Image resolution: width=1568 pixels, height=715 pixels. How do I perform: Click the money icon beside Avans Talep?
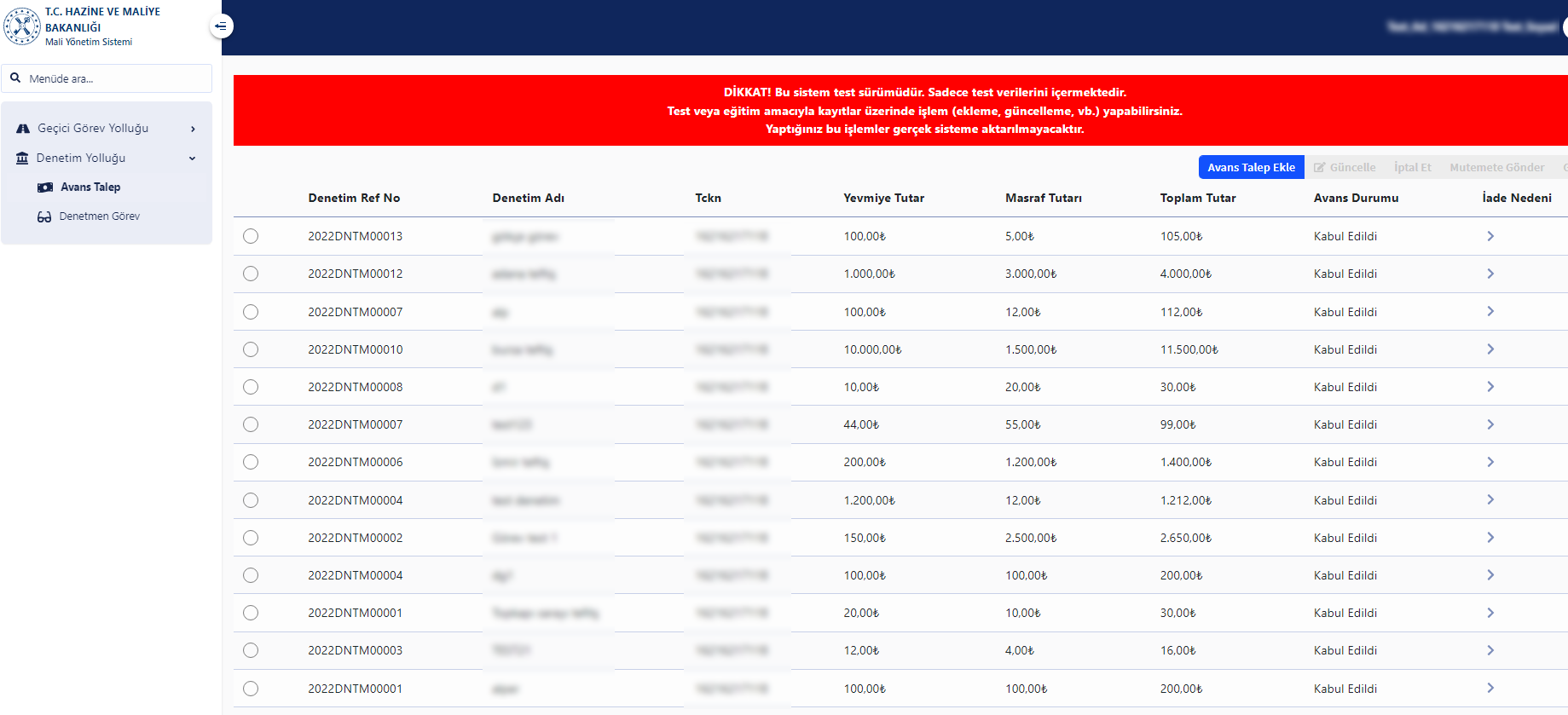click(x=45, y=187)
